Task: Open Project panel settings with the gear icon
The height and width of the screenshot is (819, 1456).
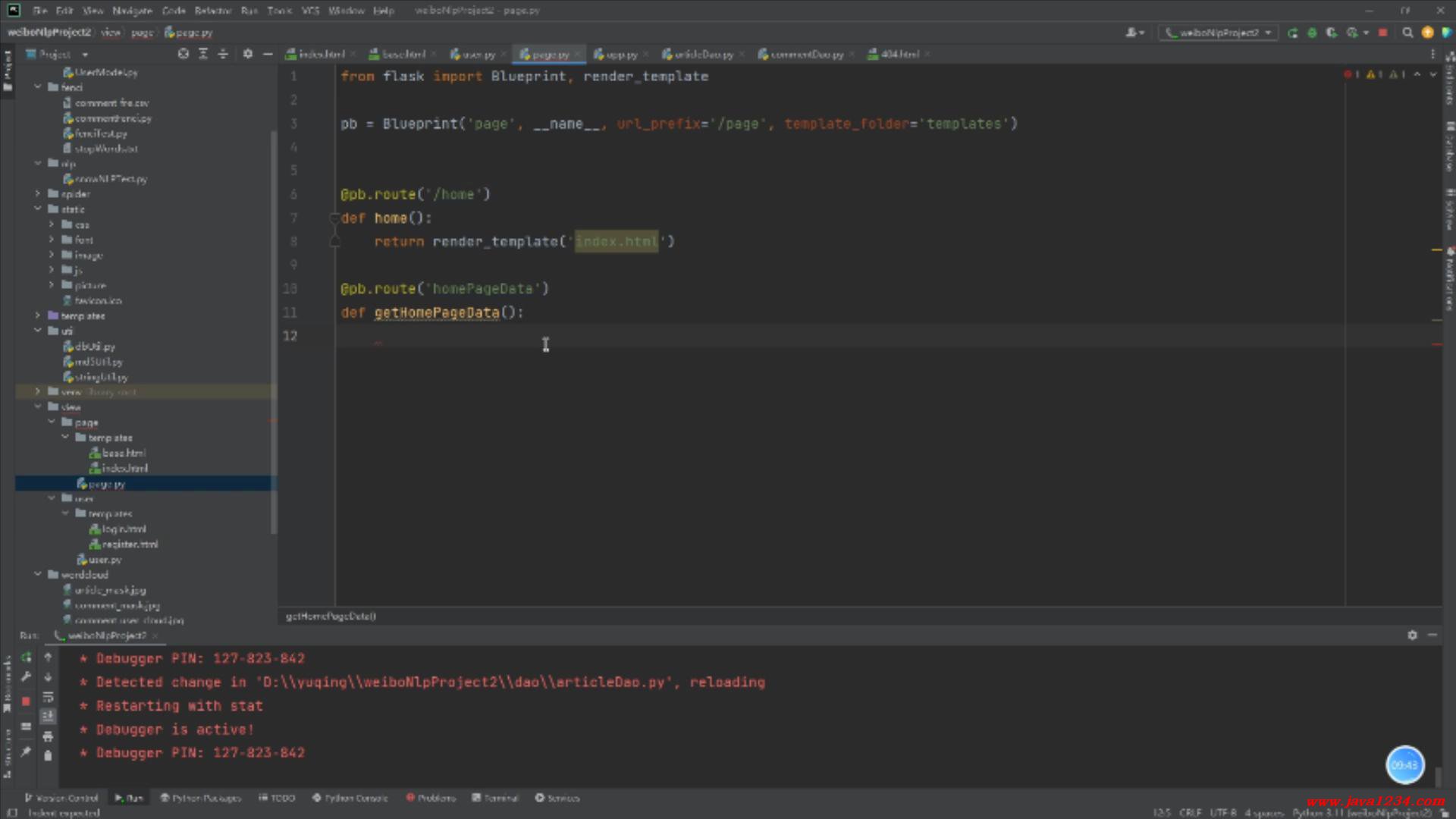Action: (247, 54)
